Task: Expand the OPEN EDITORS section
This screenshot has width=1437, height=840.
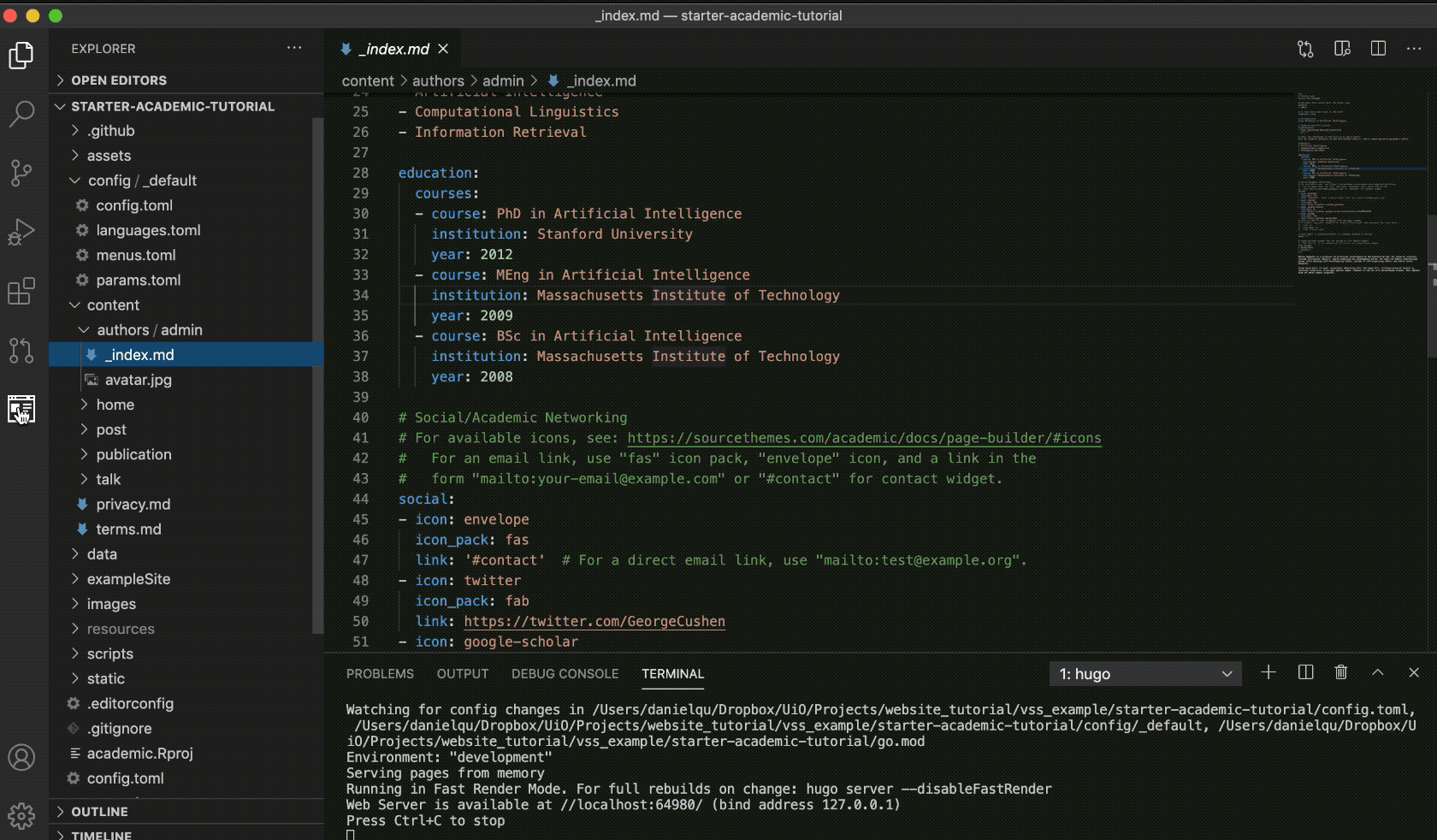Action: pyautogui.click(x=119, y=80)
